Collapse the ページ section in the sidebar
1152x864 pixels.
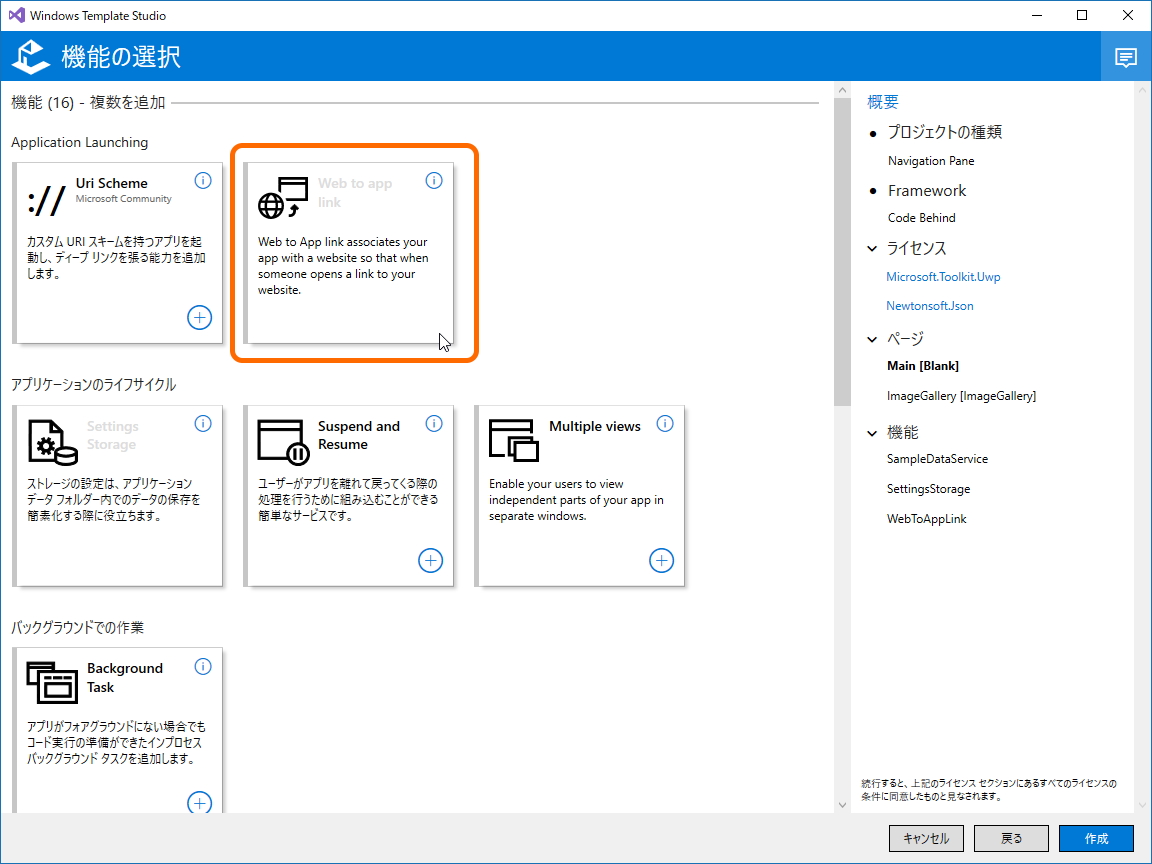(871, 339)
